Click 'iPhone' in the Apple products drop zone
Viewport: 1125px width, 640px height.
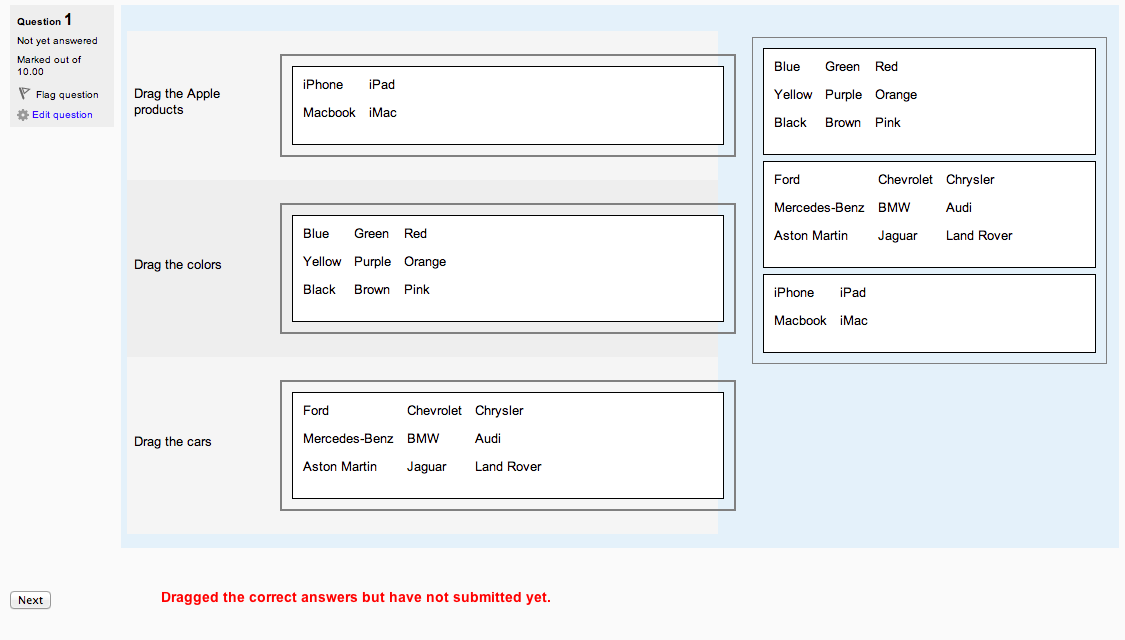(323, 85)
